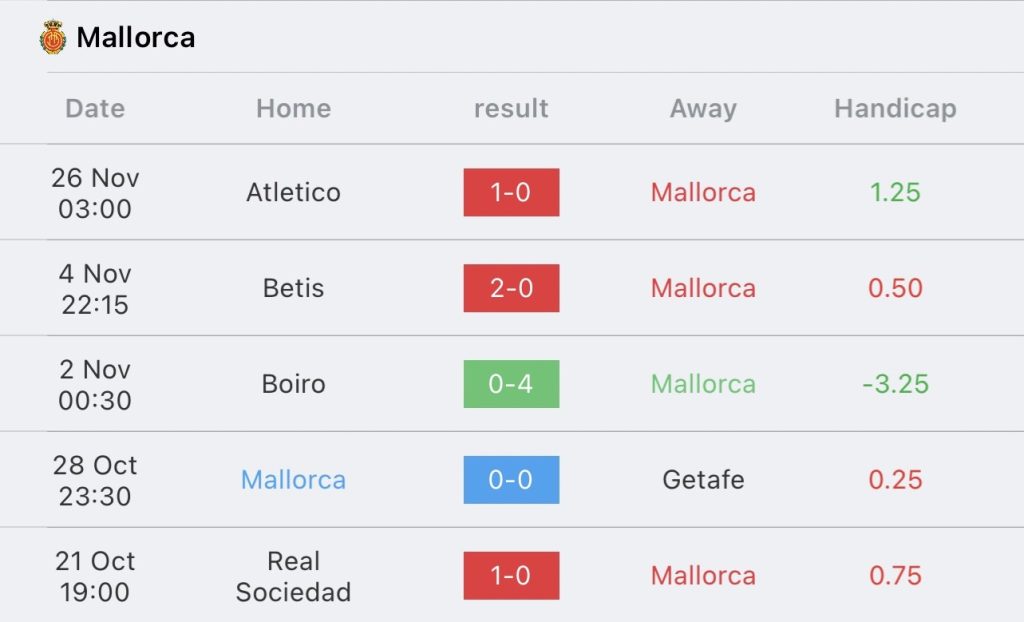
Task: Click the 1.25 handicap value
Action: click(x=895, y=192)
